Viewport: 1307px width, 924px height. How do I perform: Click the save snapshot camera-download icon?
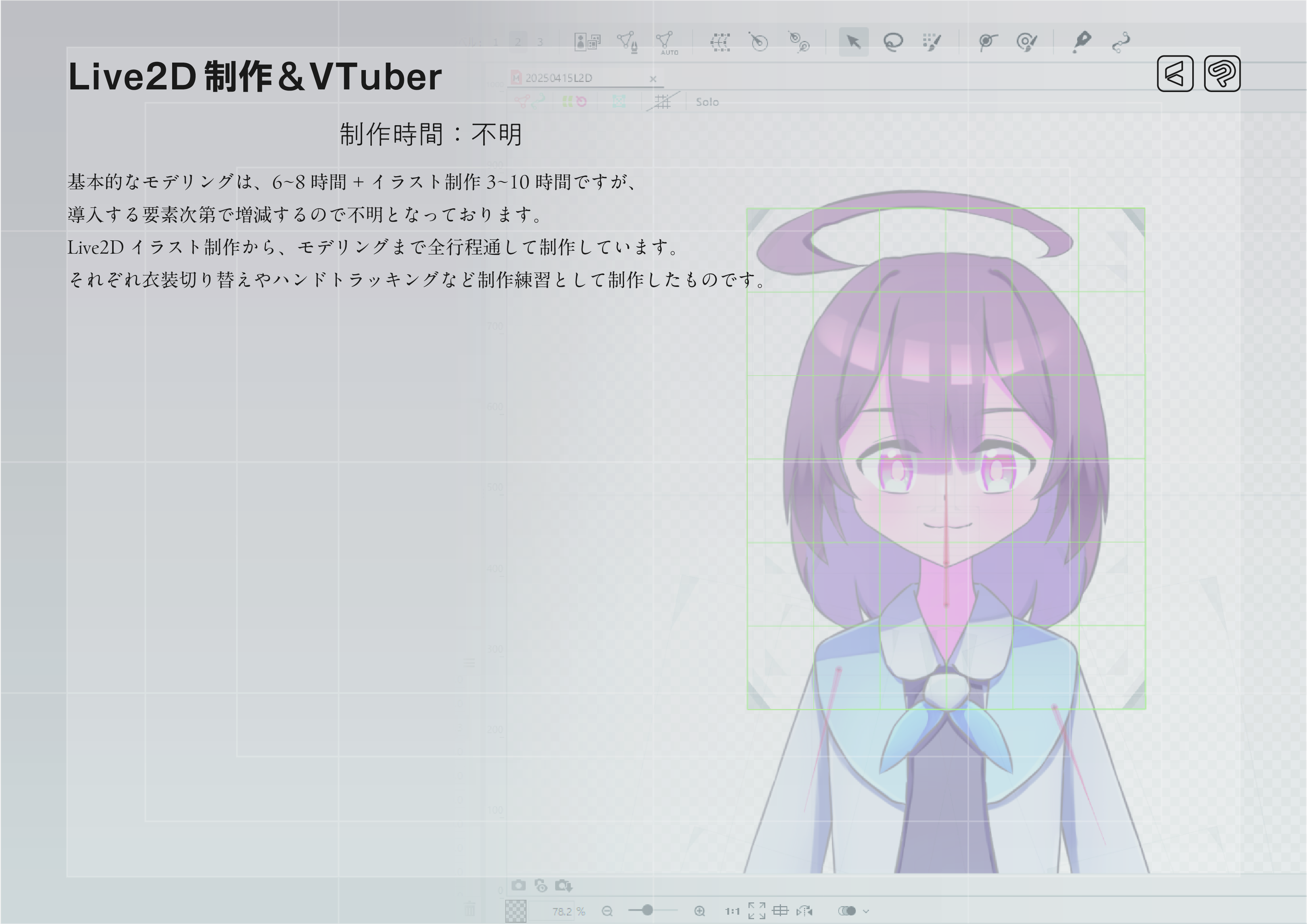point(564,885)
